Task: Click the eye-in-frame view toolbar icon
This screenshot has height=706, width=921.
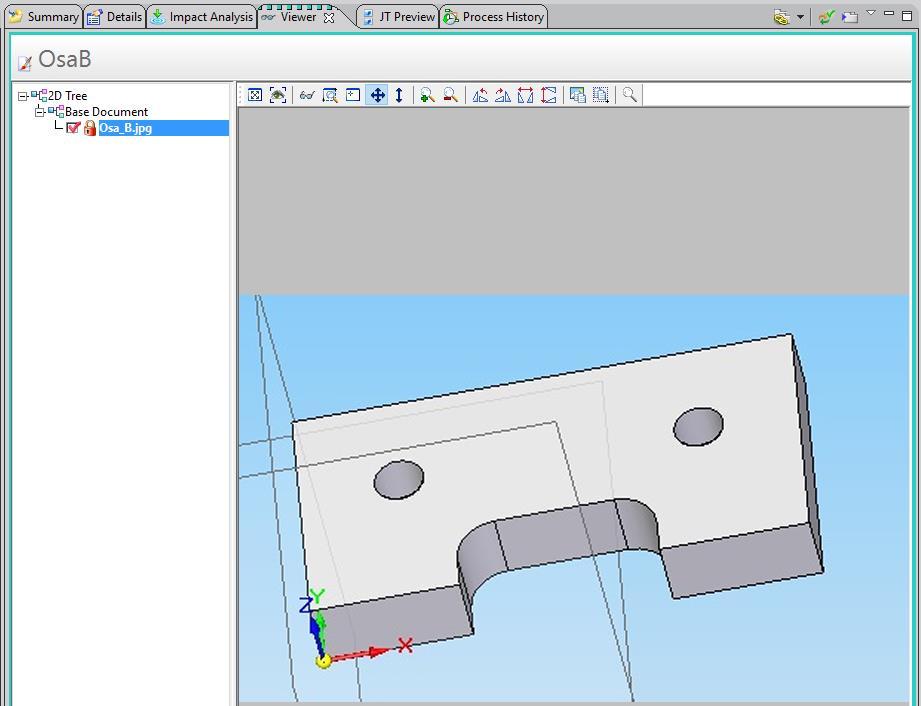Action: click(x=278, y=95)
